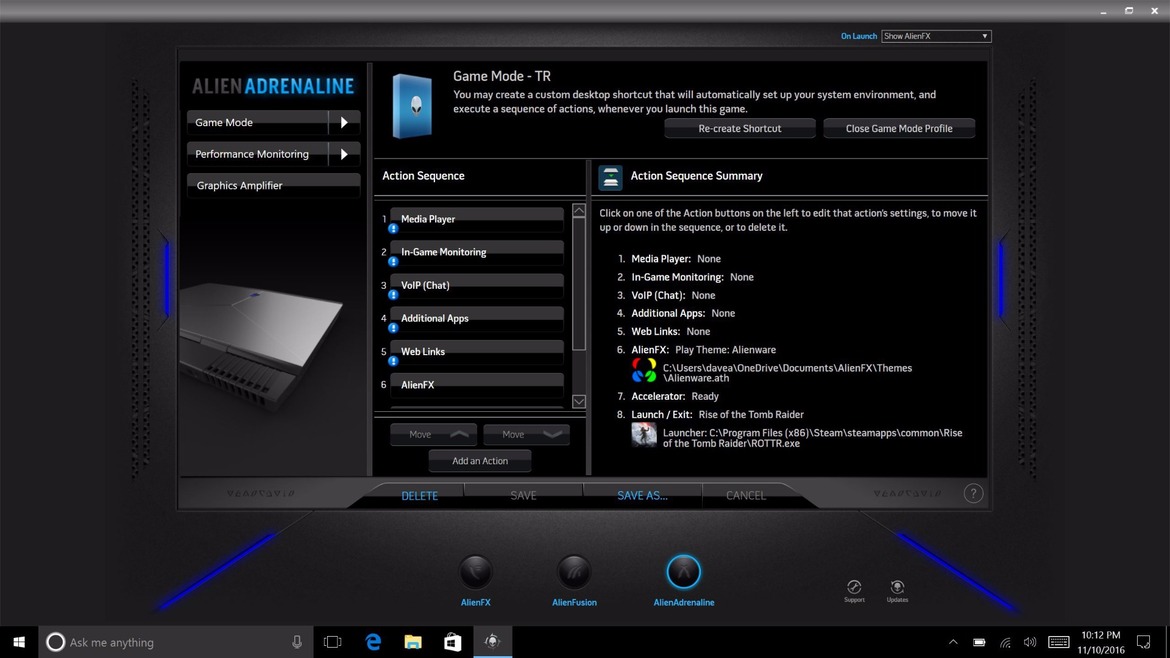Show hidden tray icons chevron
This screenshot has height=658, width=1170.
953,642
